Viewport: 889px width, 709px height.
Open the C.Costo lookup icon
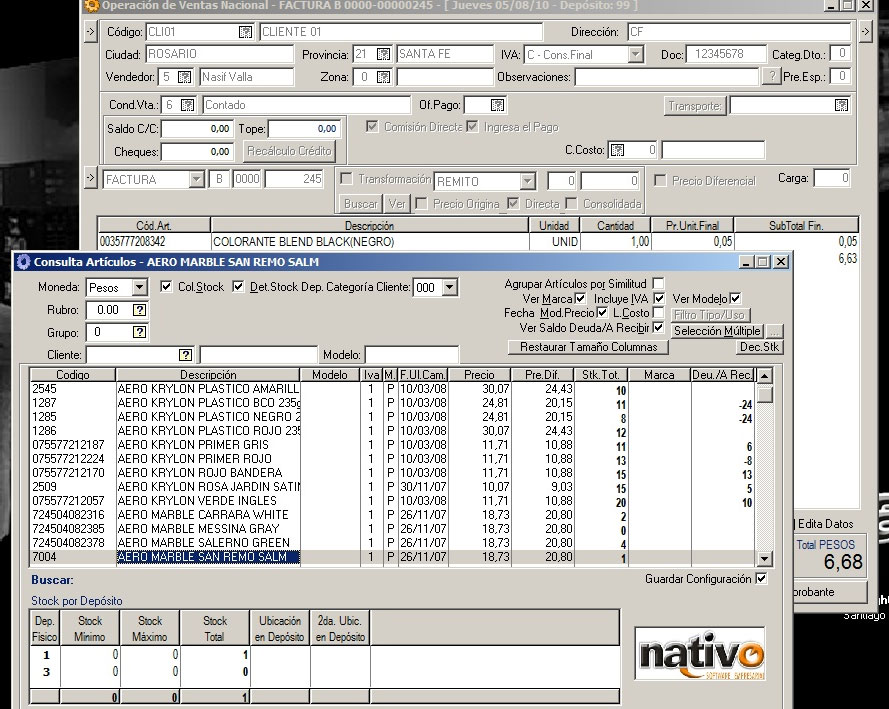tap(617, 151)
